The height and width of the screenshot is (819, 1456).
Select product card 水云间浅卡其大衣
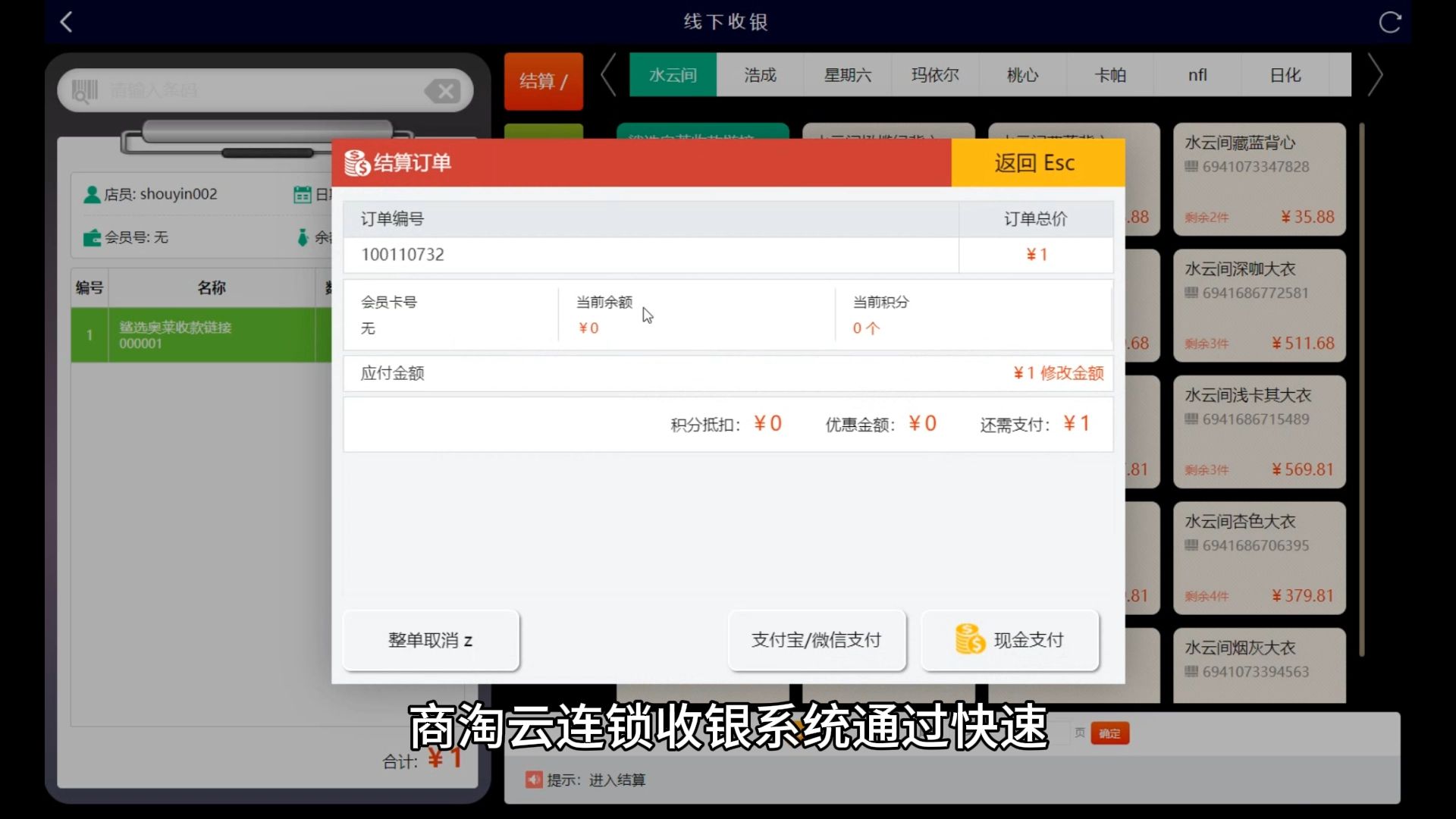(x=1259, y=431)
